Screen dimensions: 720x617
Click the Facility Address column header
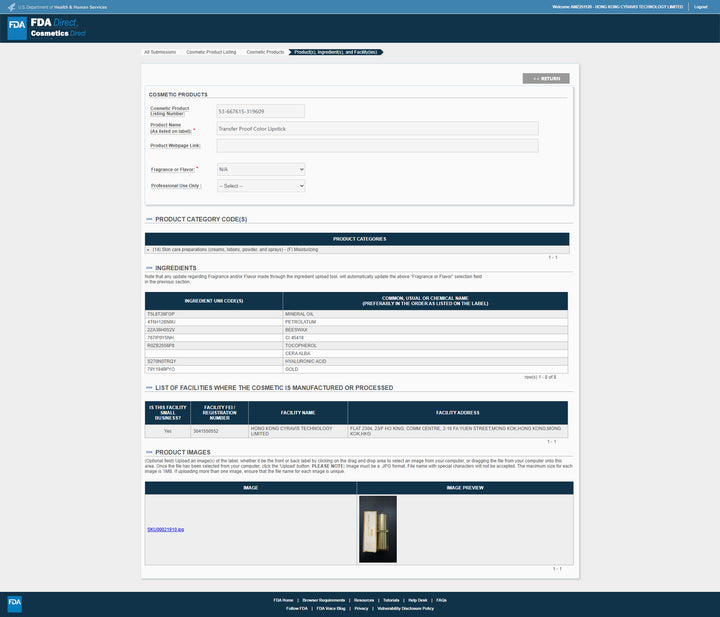tap(458, 413)
